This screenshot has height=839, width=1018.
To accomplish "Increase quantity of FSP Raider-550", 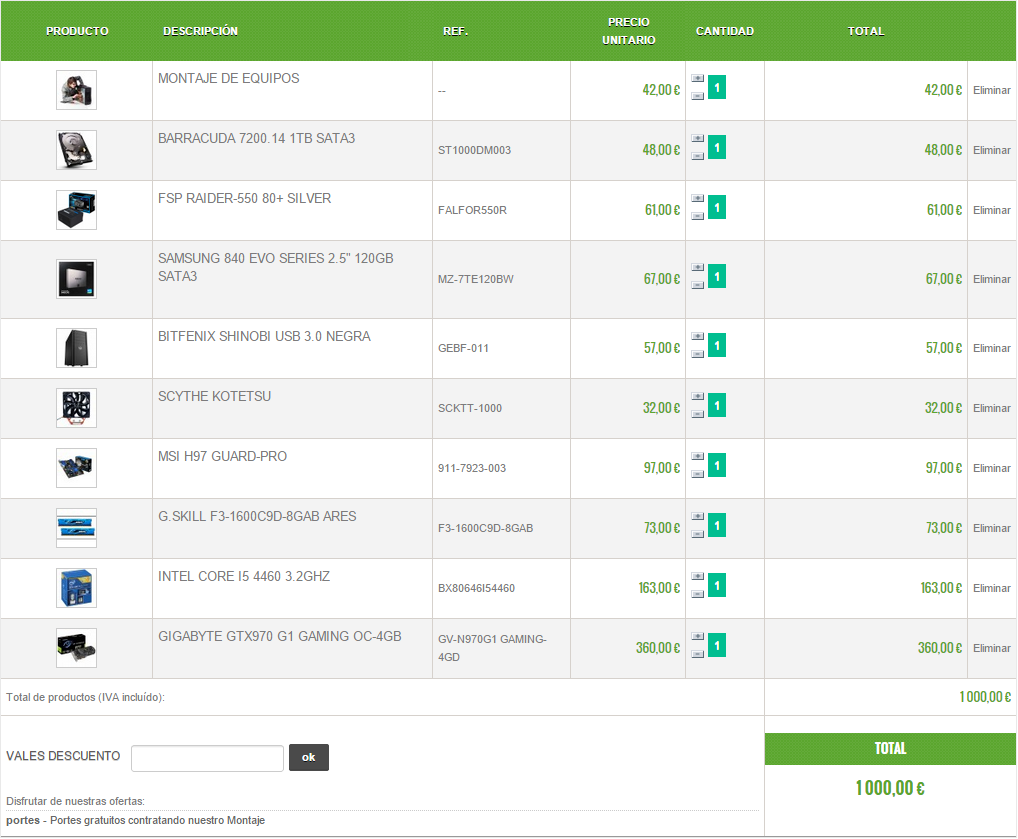I will [x=697, y=198].
